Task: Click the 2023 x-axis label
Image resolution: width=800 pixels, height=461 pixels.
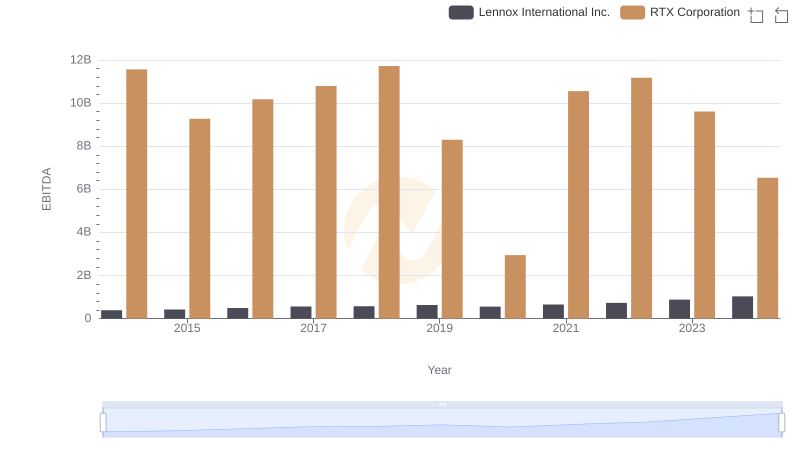Action: pos(692,328)
